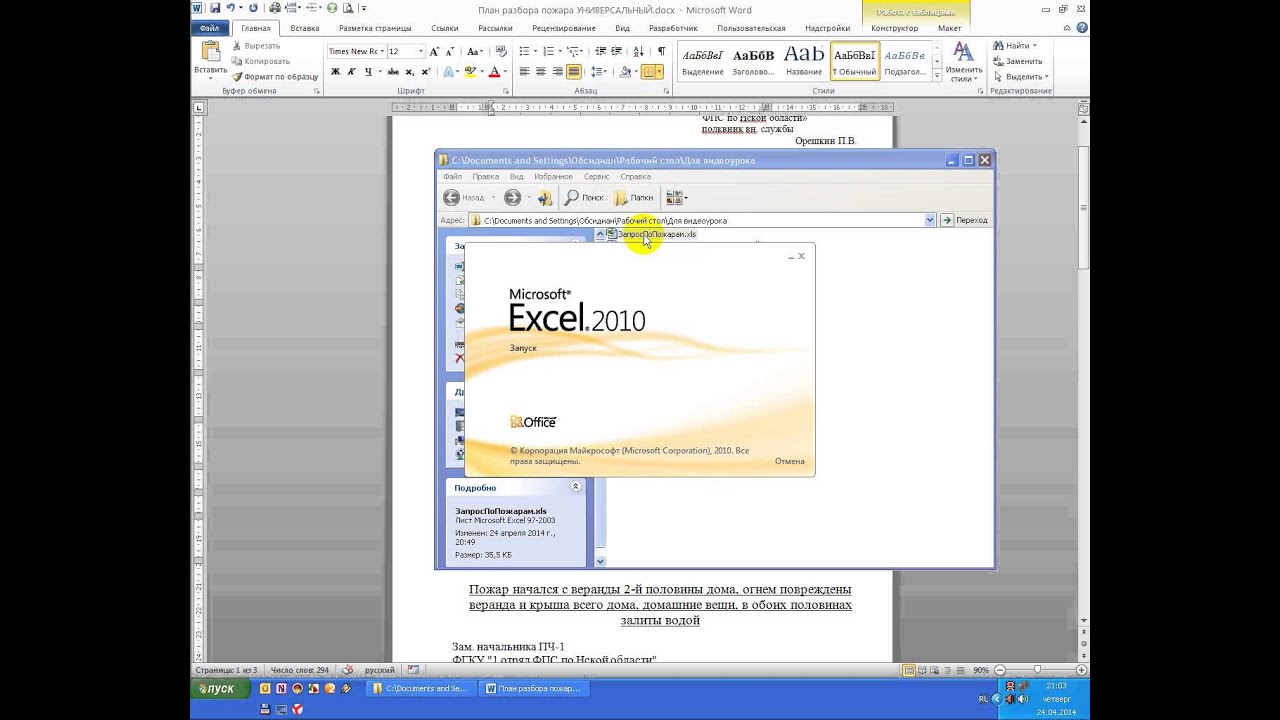
Task: Click the Переход go button in Explorer
Action: (964, 220)
